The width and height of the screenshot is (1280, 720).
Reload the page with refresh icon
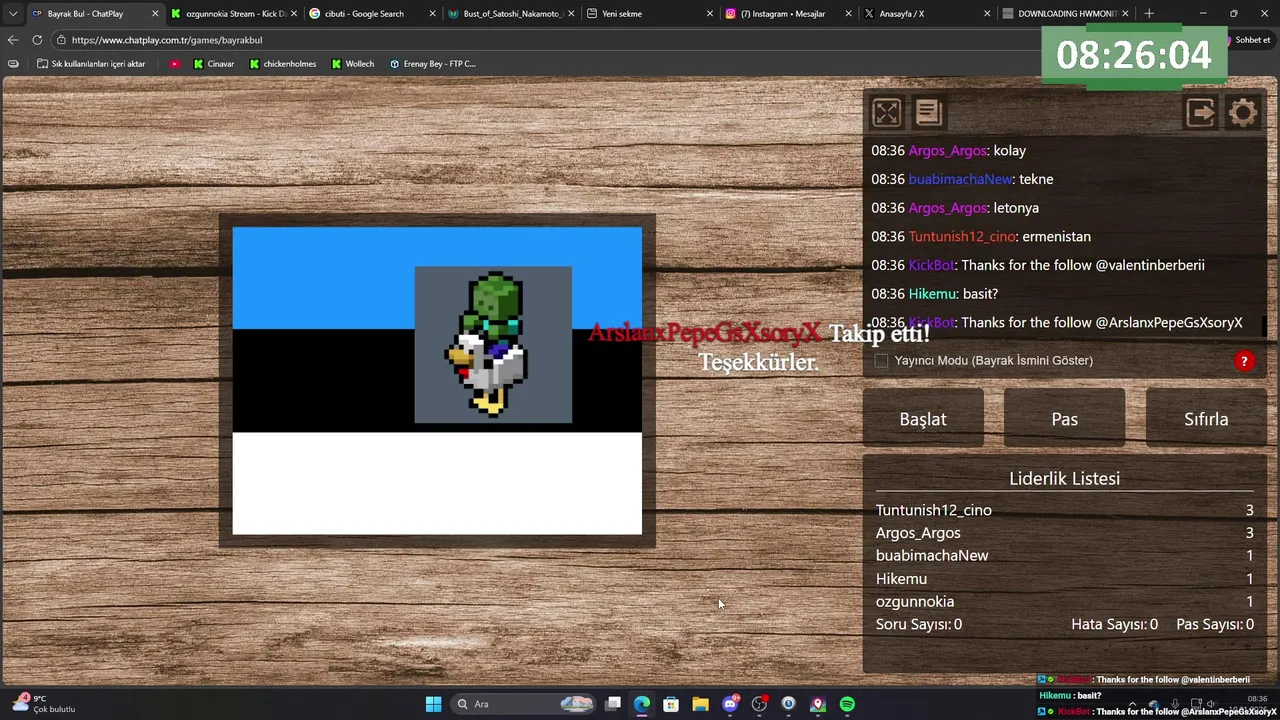tap(37, 40)
